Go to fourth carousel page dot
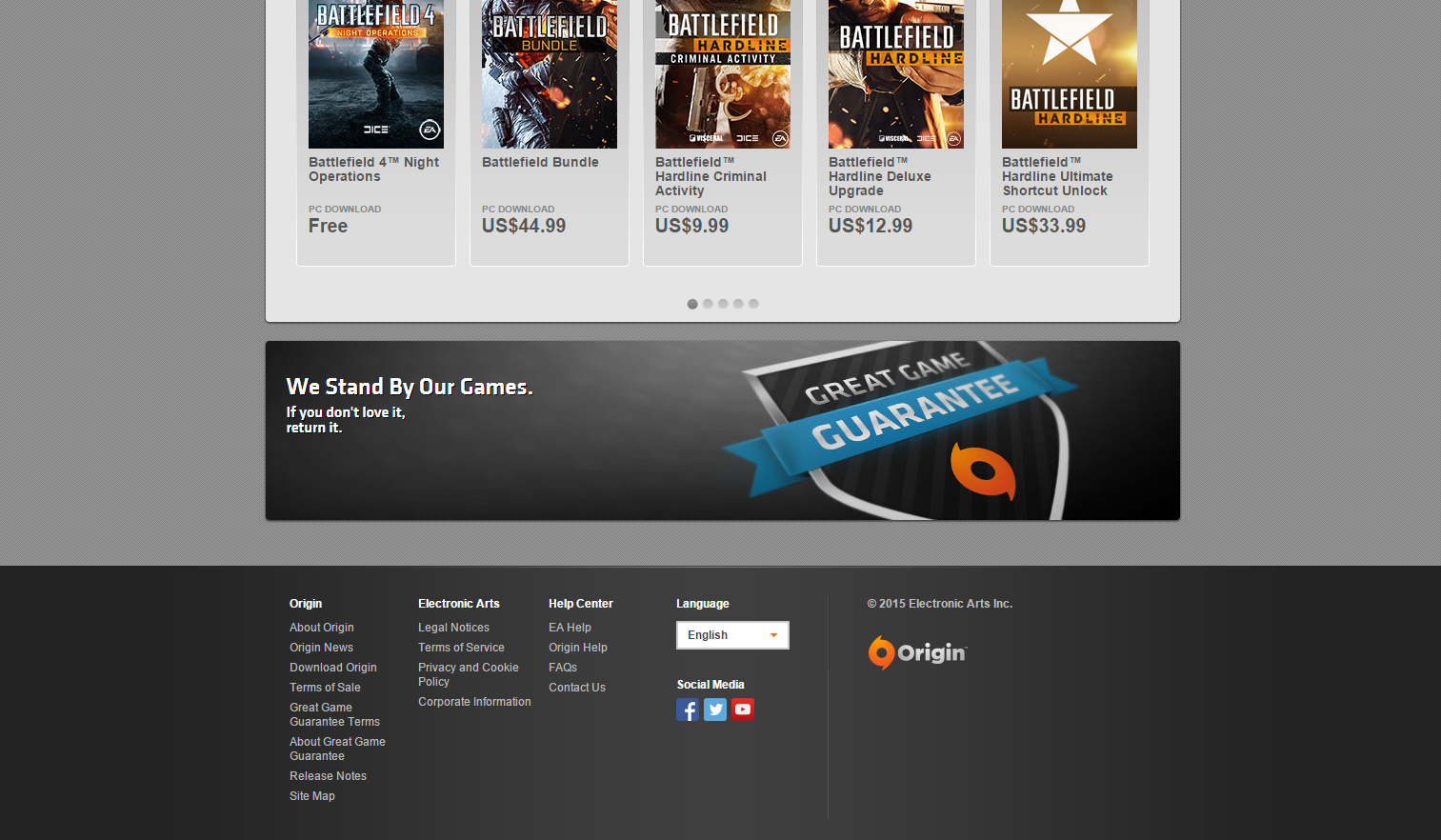 738,304
